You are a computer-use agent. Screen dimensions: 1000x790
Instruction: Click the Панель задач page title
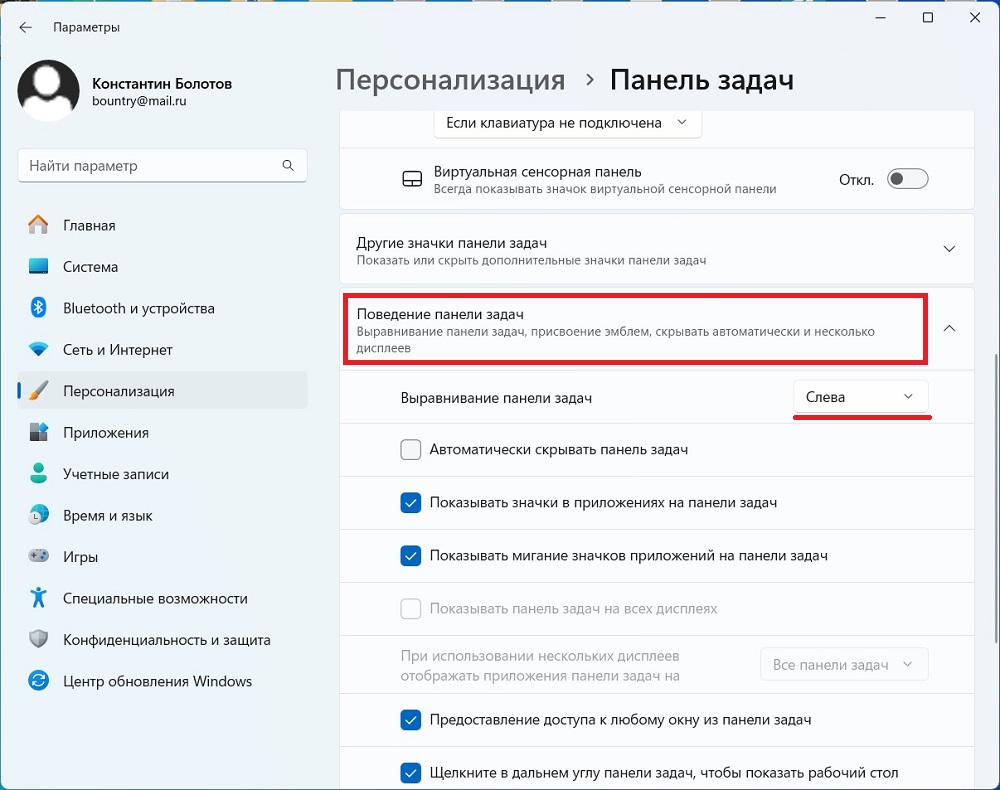coord(702,81)
